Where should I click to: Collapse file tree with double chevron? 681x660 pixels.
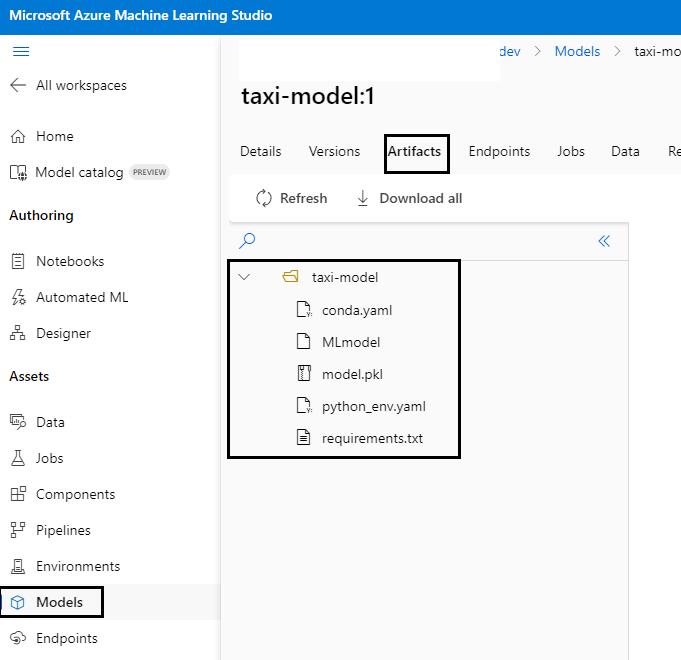coord(604,241)
